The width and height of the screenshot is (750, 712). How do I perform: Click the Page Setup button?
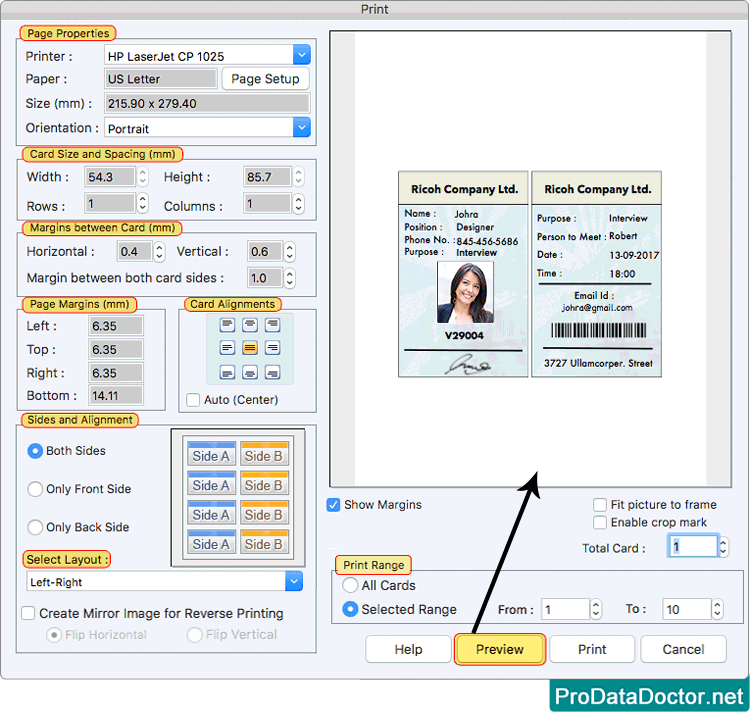click(265, 79)
